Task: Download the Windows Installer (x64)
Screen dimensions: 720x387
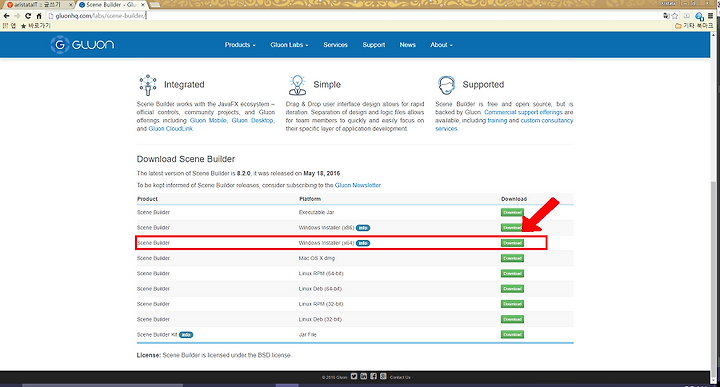Action: pyautogui.click(x=512, y=243)
